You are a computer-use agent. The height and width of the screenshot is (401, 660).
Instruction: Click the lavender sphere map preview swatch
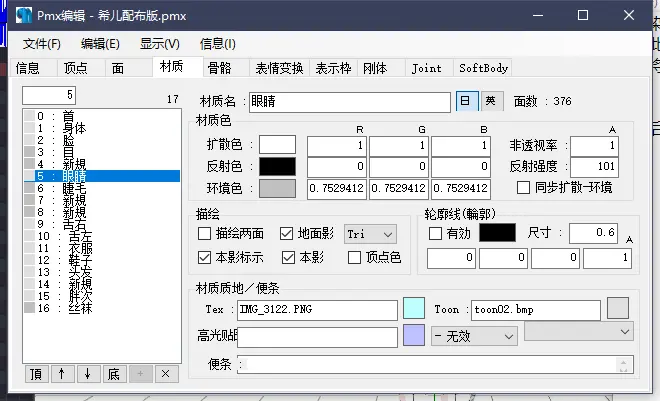(414, 335)
